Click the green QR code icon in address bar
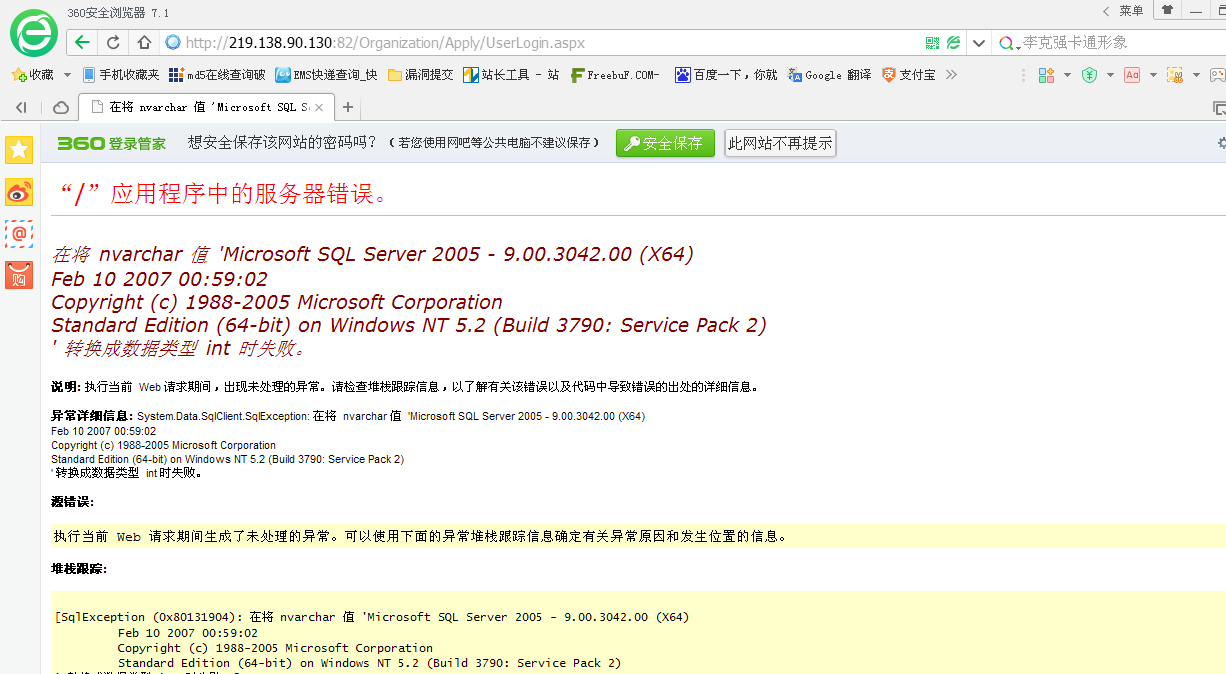 pyautogui.click(x=932, y=43)
